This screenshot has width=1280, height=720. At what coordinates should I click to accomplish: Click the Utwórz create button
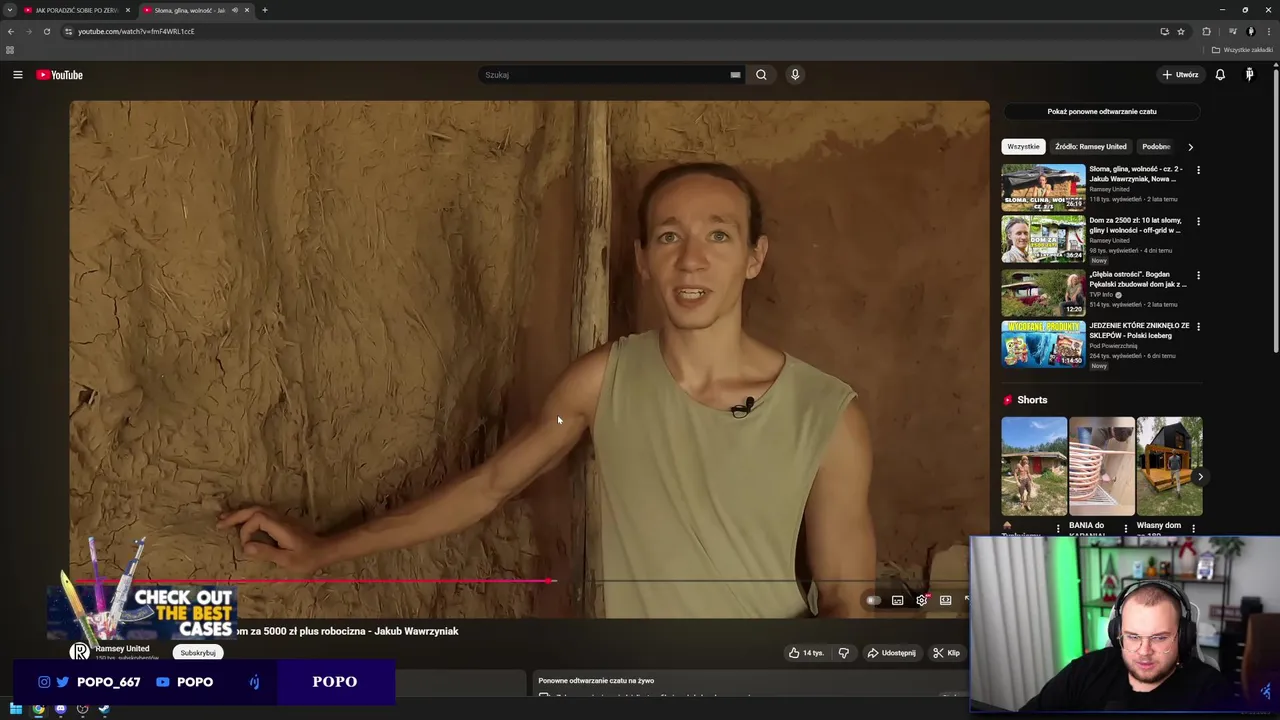1181,75
